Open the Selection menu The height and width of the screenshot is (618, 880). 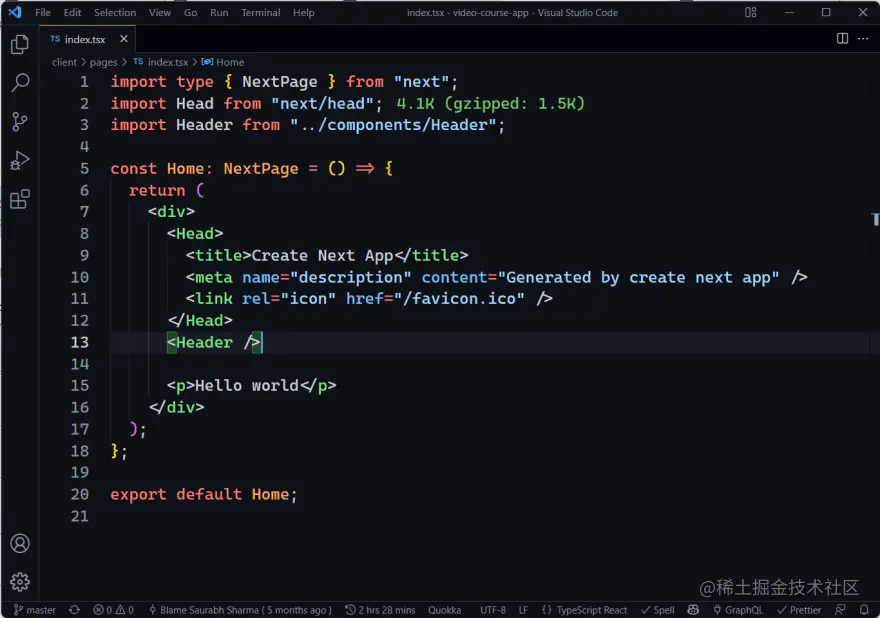click(114, 12)
